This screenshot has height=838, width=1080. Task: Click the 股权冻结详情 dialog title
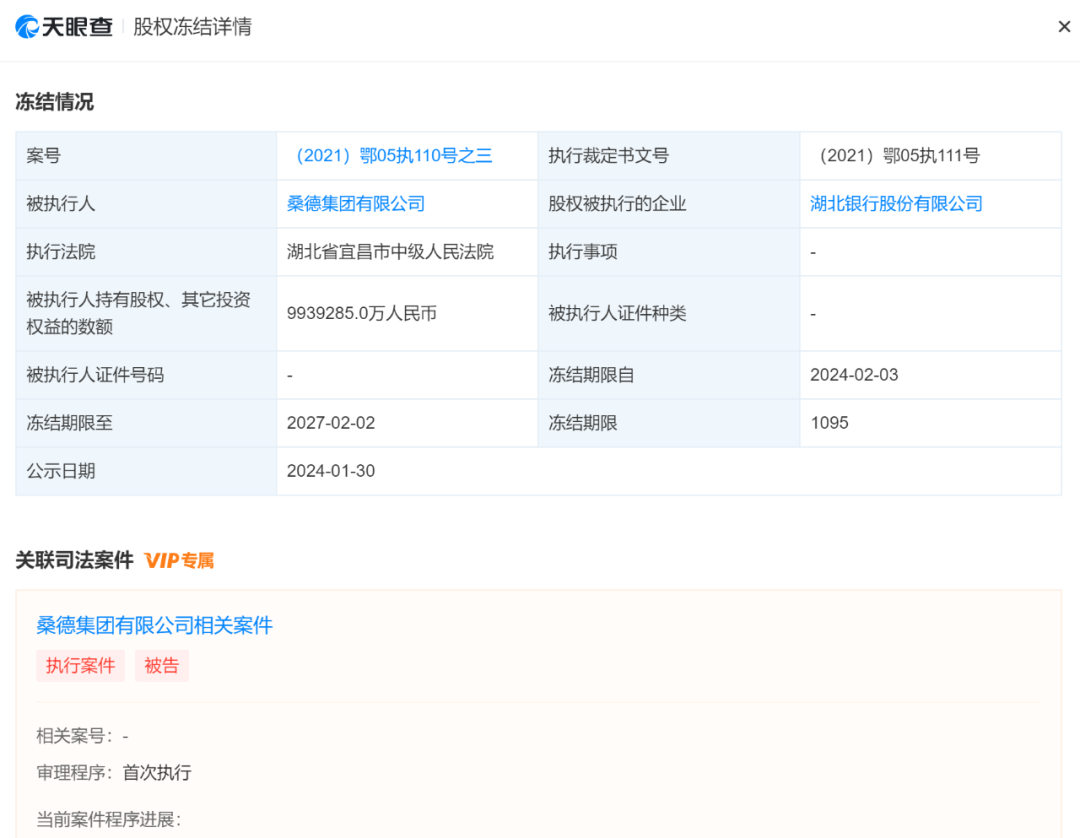(192, 27)
